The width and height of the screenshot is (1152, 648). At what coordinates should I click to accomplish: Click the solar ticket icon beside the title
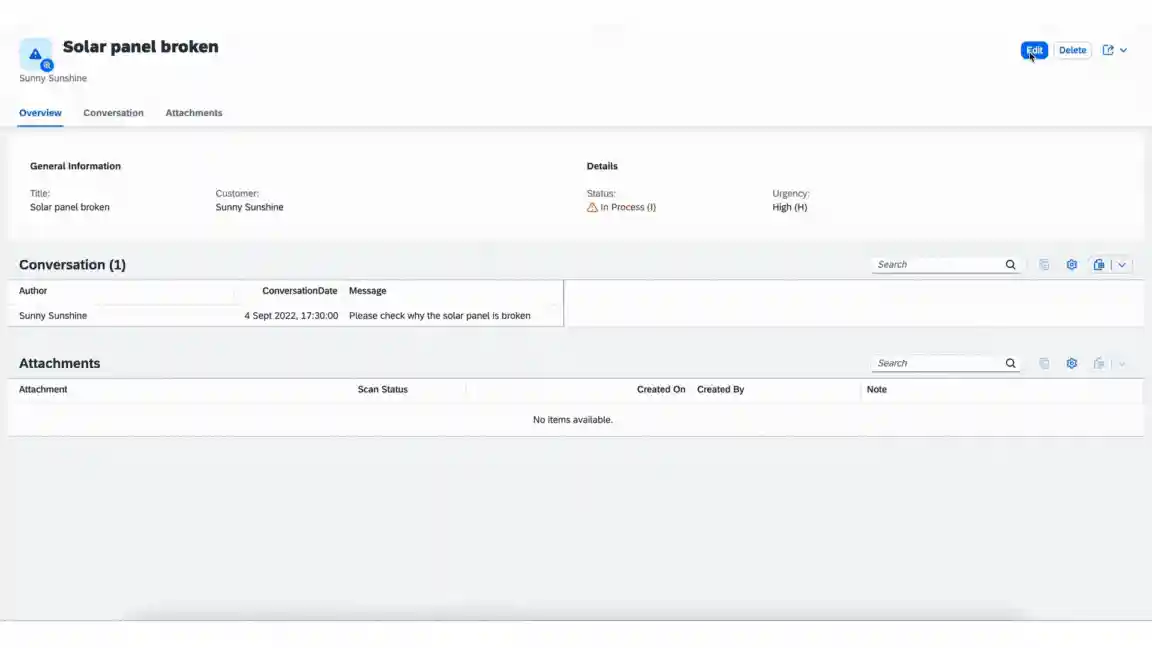pyautogui.click(x=36, y=55)
